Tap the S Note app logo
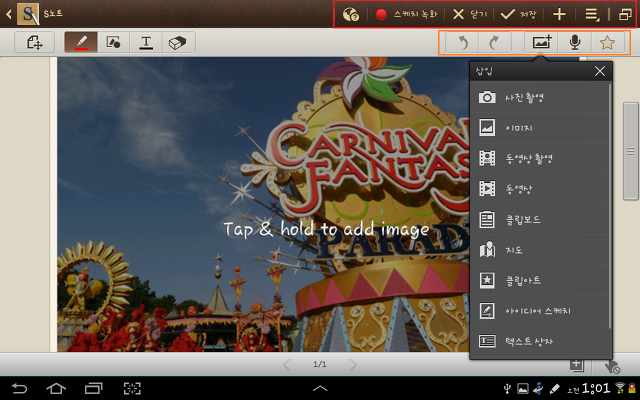 (x=28, y=14)
